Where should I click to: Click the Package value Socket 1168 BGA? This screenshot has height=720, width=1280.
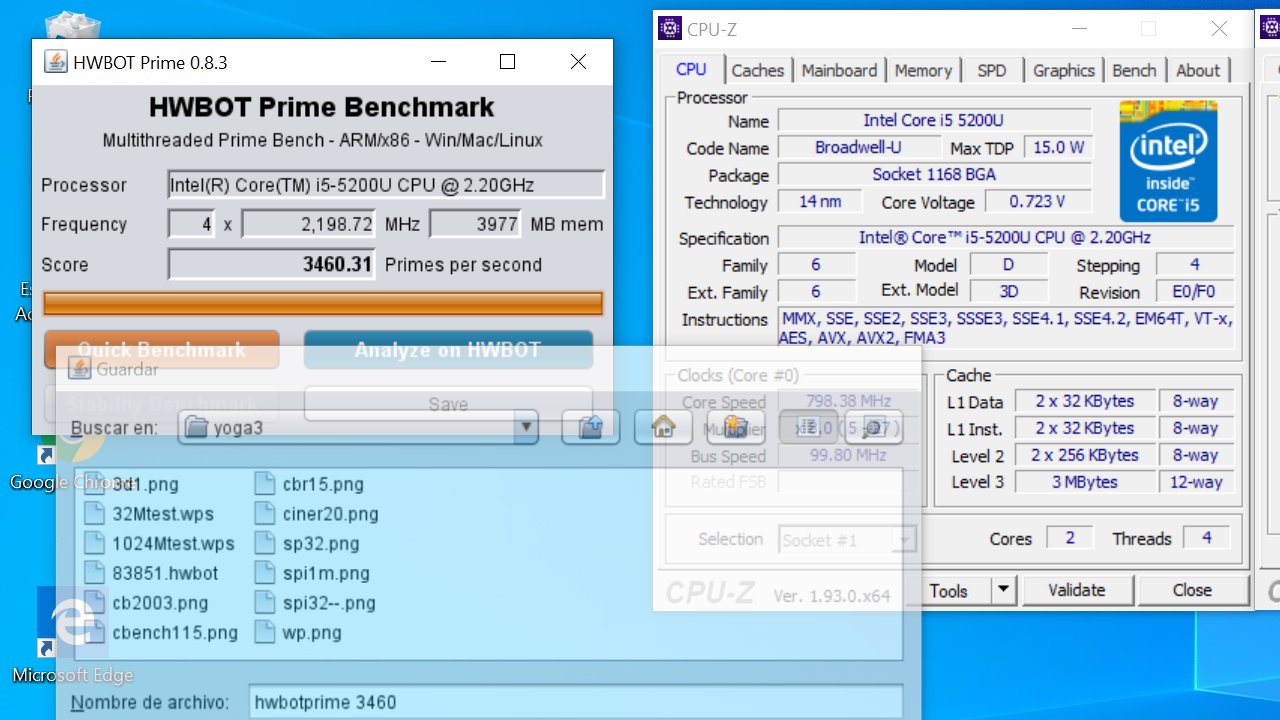tap(934, 174)
